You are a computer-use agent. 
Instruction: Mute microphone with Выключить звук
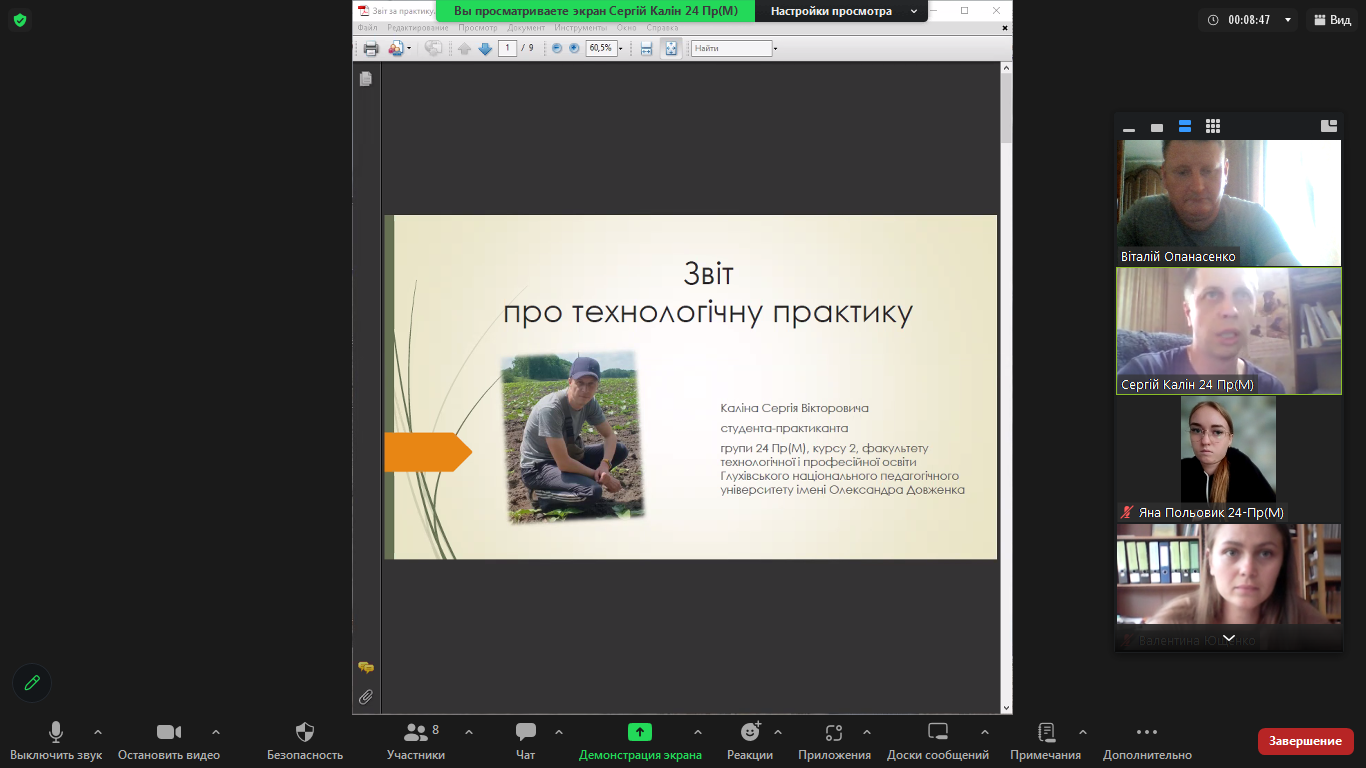tap(56, 741)
